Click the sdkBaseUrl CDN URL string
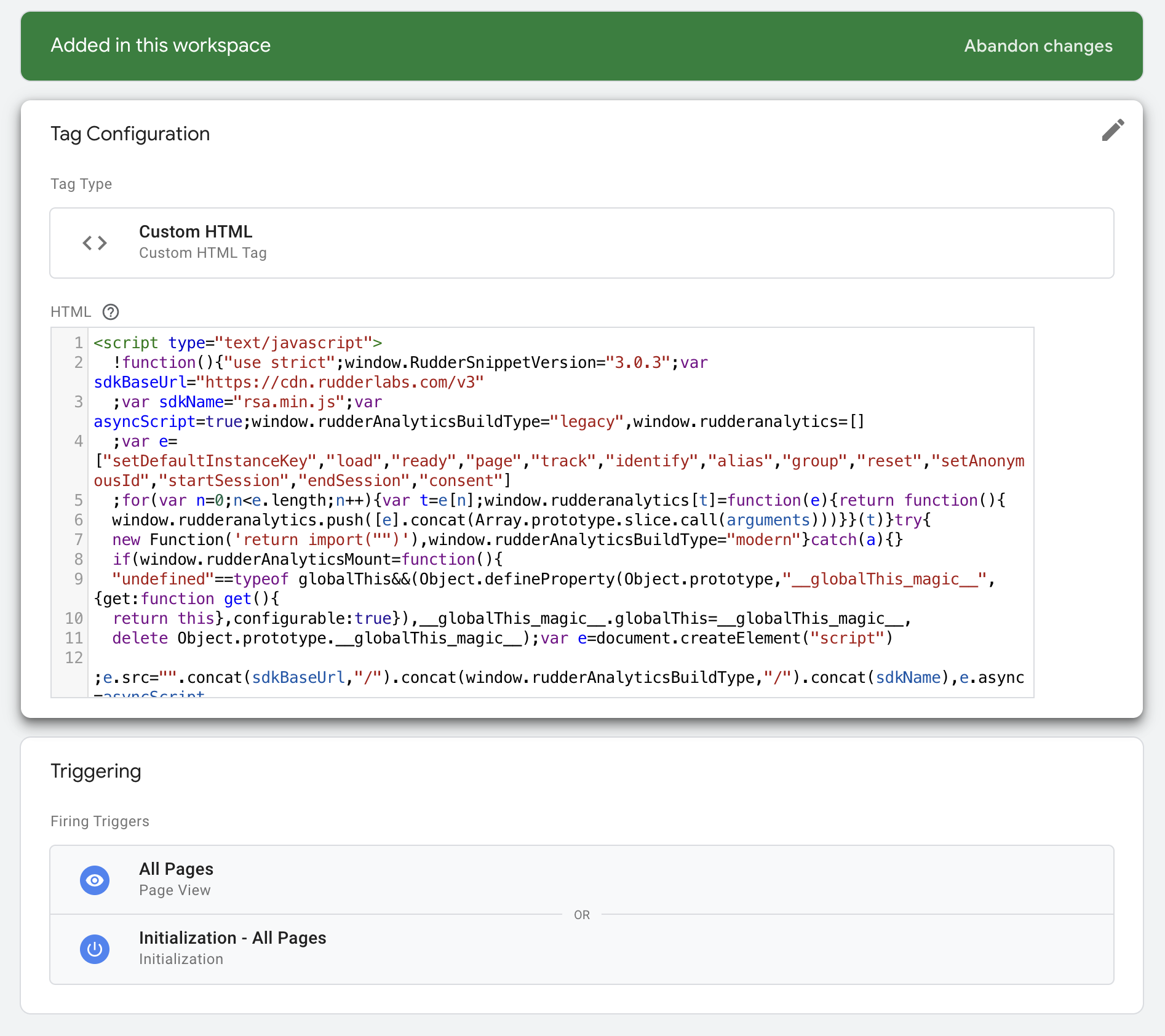 [x=340, y=382]
